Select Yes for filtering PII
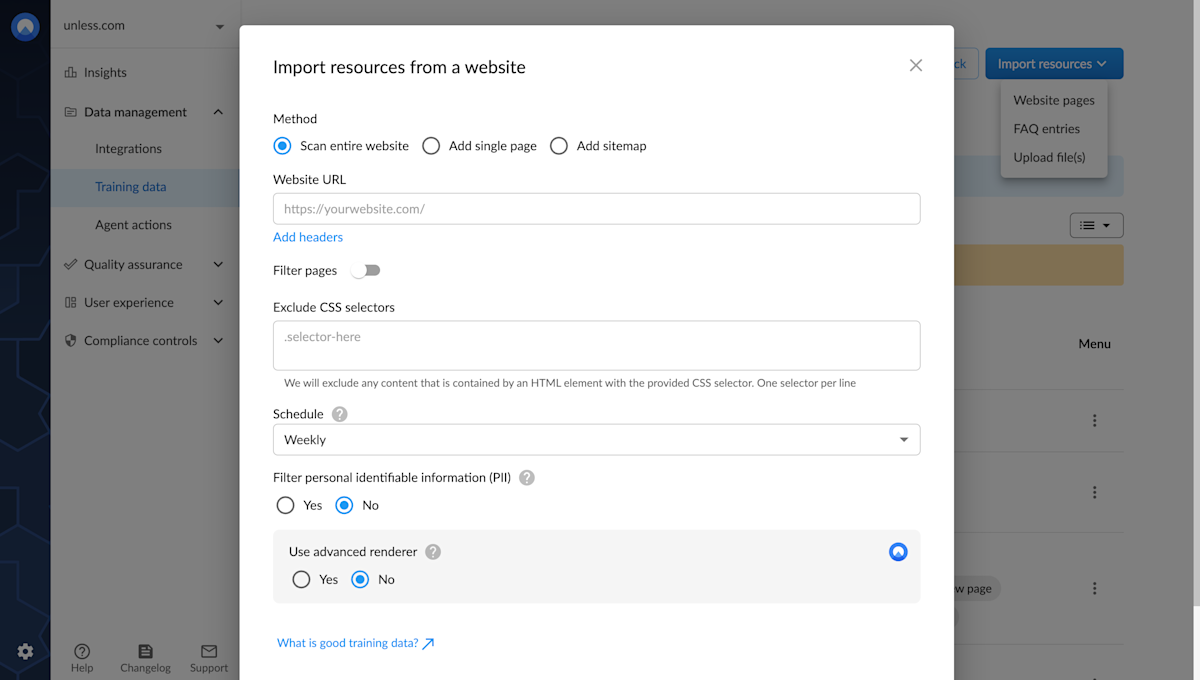This screenshot has height=680, width=1200. tap(286, 506)
